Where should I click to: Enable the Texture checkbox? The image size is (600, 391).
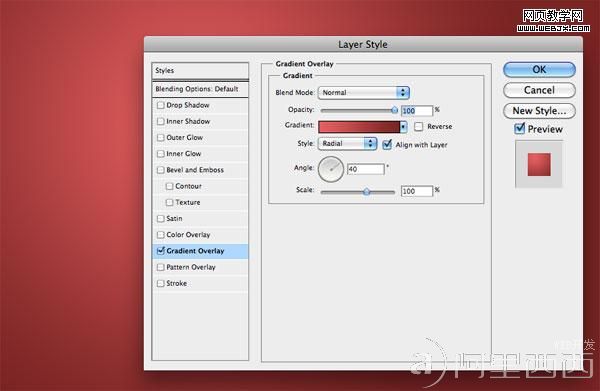click(x=170, y=202)
